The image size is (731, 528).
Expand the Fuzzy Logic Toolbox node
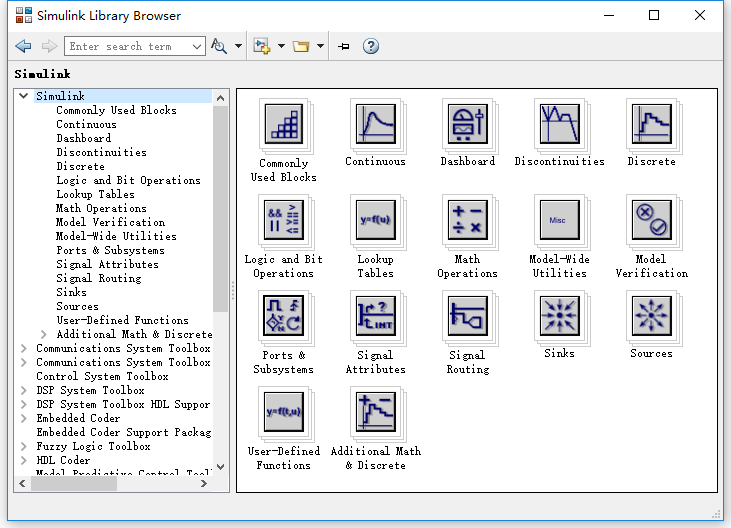[24, 446]
